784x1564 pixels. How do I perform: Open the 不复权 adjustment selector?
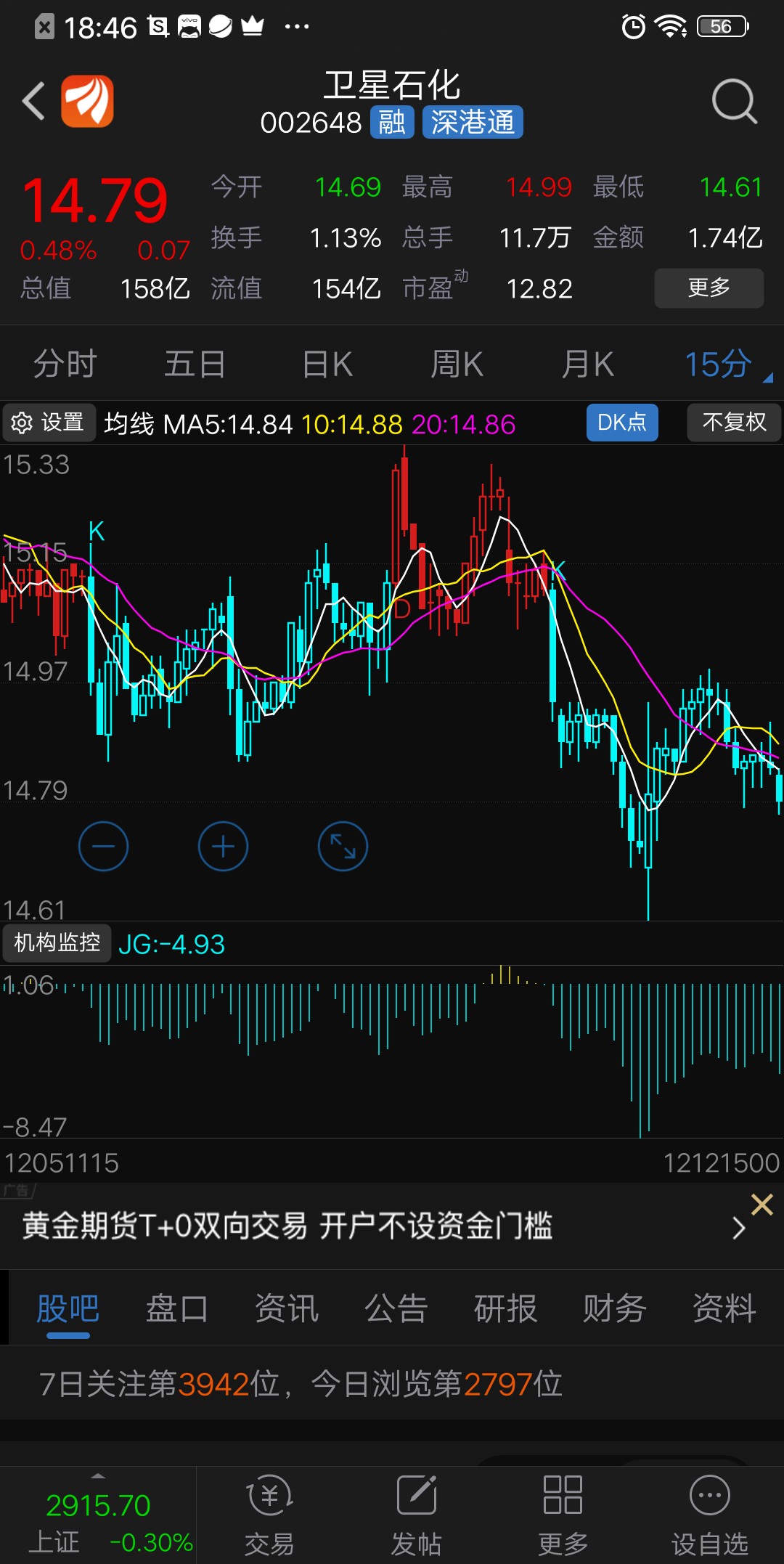pos(734,423)
